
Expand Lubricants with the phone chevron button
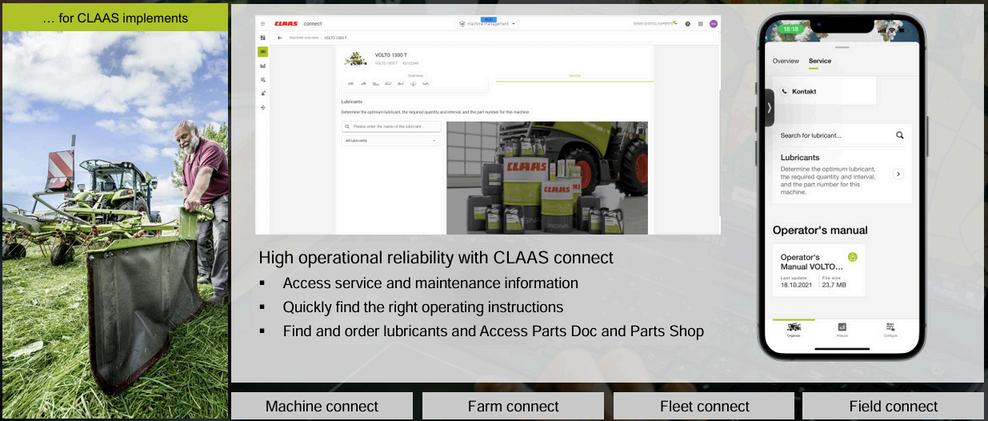click(899, 174)
